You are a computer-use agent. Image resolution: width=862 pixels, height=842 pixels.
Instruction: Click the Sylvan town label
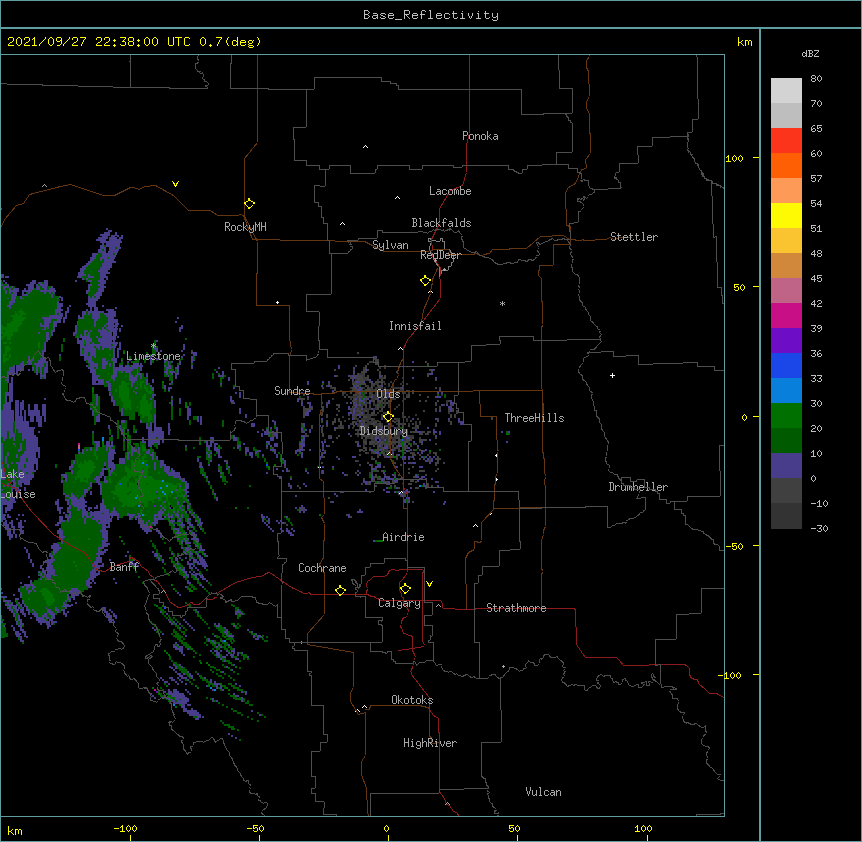point(390,245)
